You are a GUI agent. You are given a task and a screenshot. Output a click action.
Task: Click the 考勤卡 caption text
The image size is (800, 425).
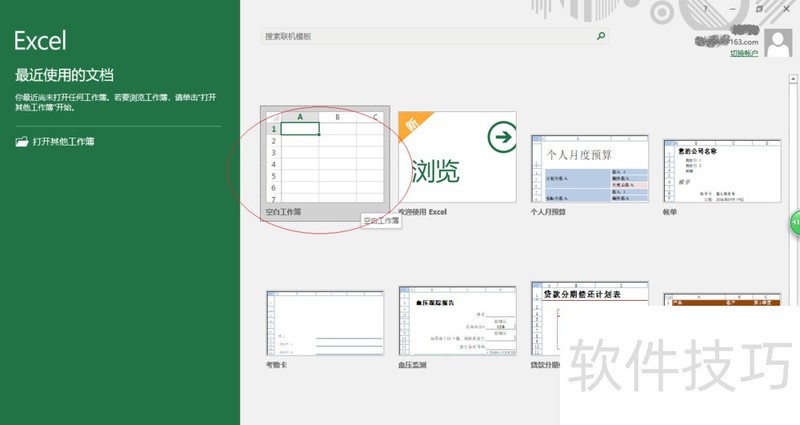point(276,365)
